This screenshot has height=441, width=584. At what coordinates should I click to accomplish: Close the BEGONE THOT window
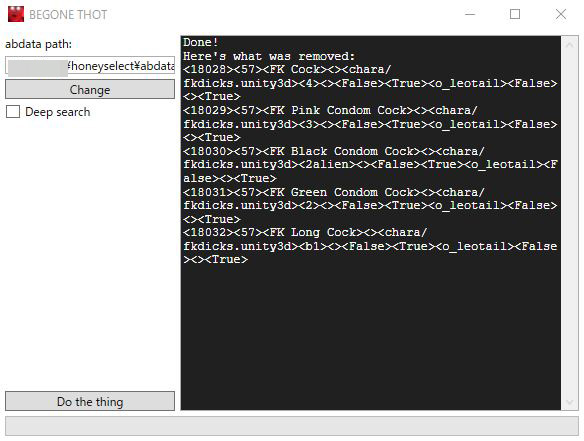coord(561,14)
